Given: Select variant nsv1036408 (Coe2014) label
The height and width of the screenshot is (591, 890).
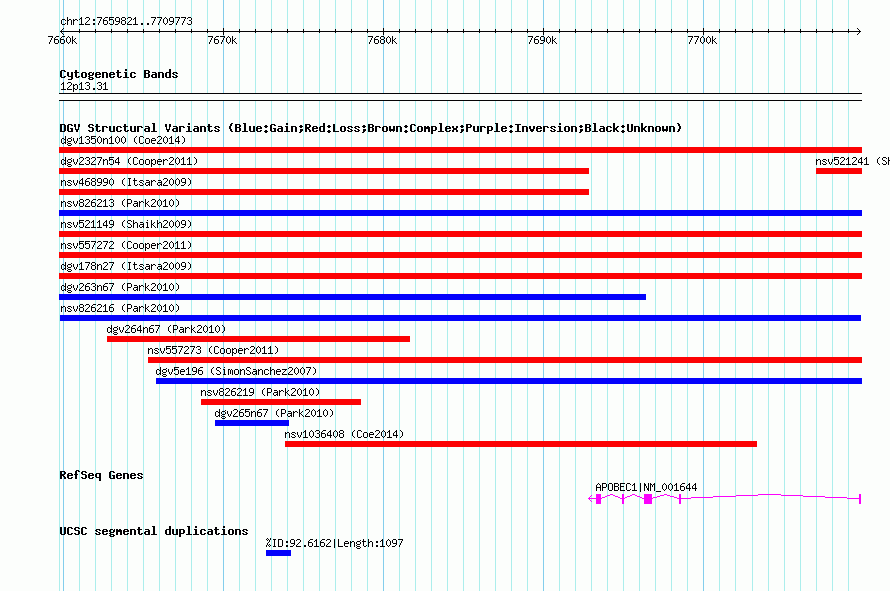Looking at the screenshot, I should point(344,434).
